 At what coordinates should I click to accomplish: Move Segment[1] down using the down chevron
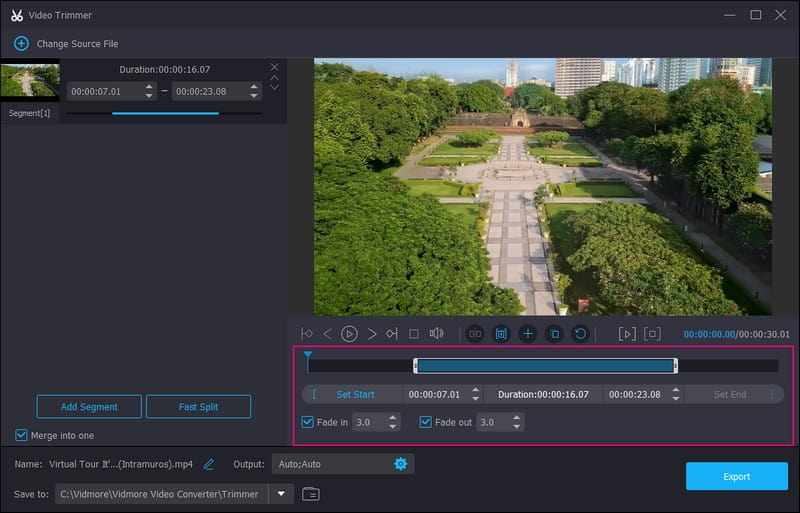click(275, 87)
